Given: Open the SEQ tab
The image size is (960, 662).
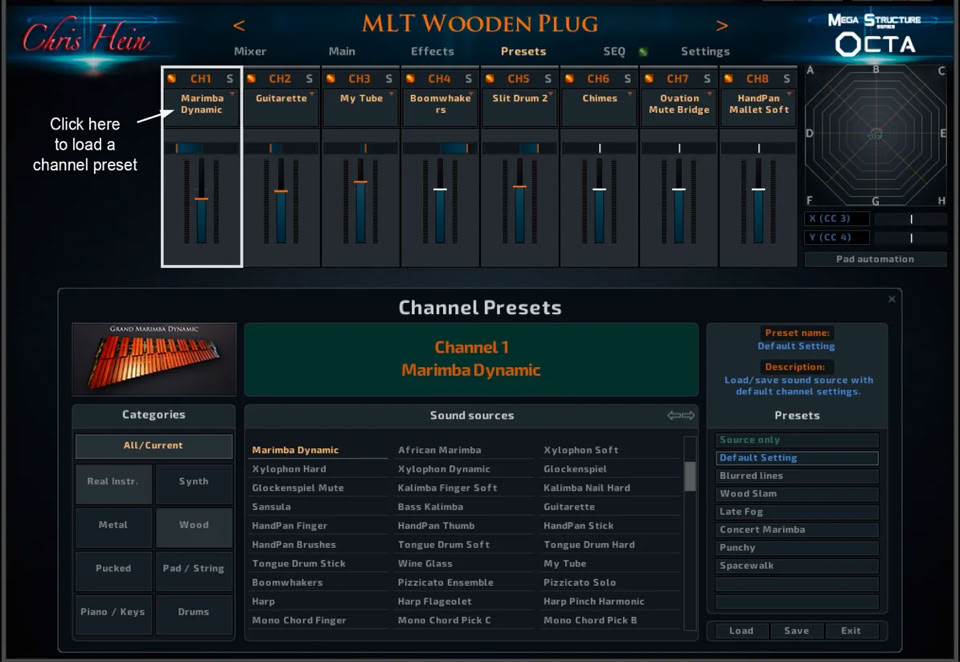Looking at the screenshot, I should coord(614,51).
